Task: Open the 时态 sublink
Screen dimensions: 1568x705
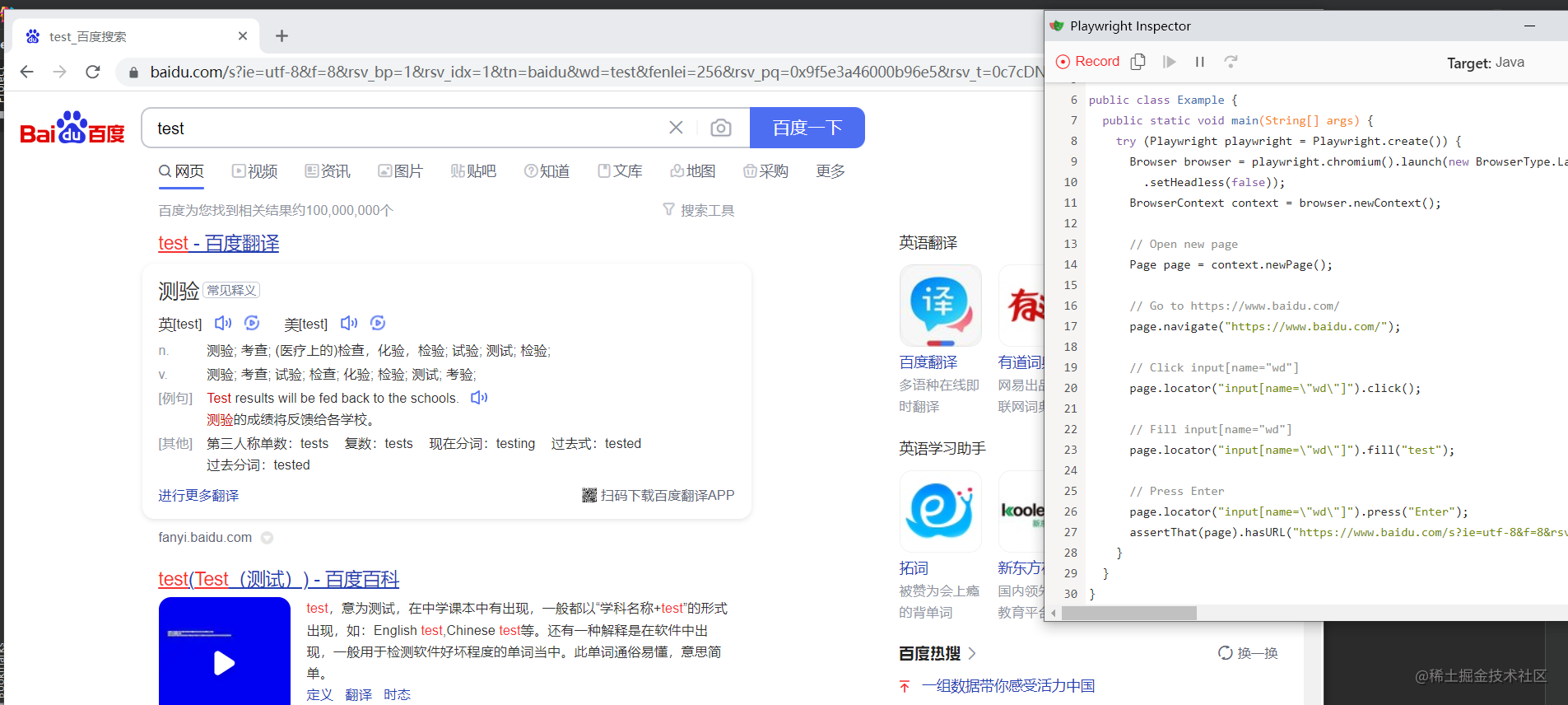Action: tap(397, 694)
